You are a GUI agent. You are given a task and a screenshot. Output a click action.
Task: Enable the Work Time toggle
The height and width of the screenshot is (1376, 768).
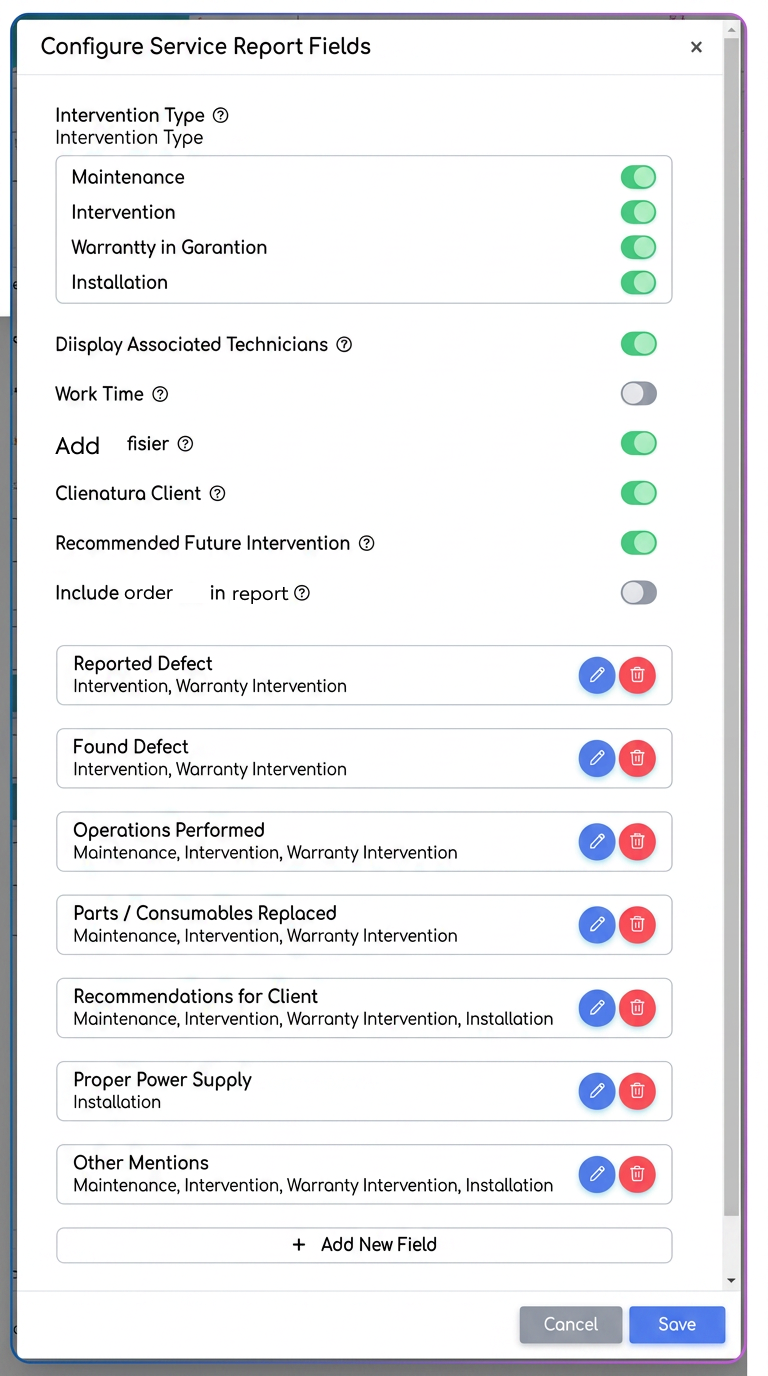(638, 393)
